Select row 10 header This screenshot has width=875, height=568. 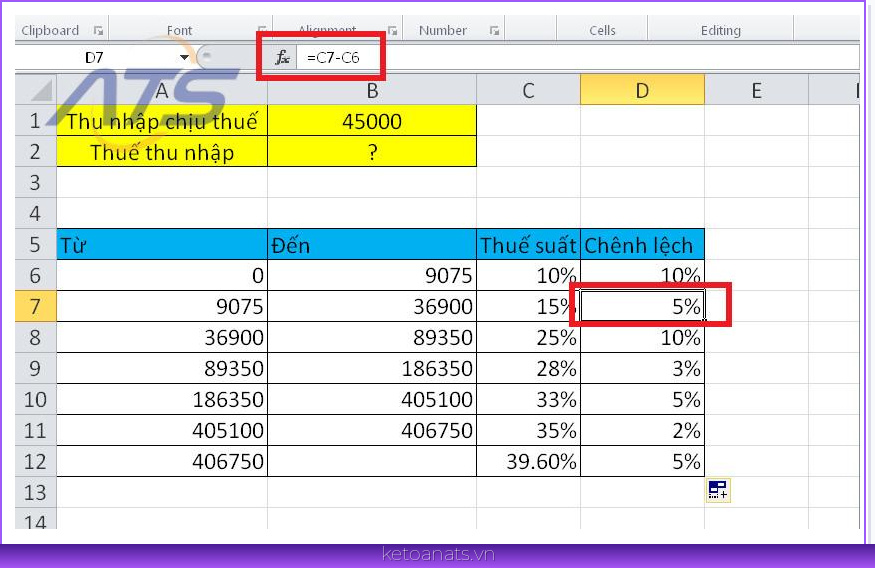tap(35, 399)
